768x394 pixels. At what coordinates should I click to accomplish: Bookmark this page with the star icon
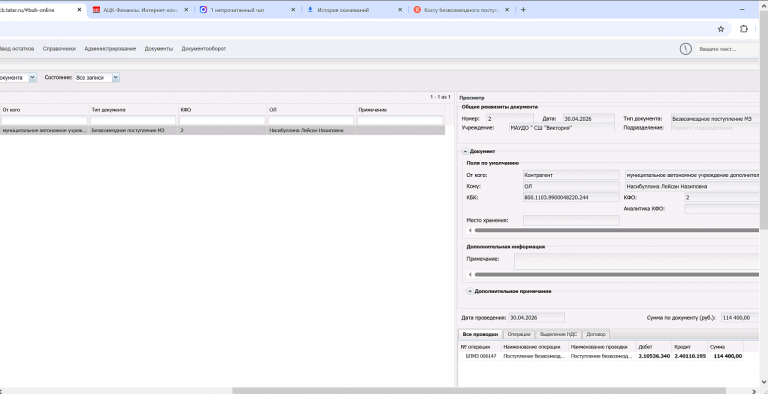[x=720, y=29]
